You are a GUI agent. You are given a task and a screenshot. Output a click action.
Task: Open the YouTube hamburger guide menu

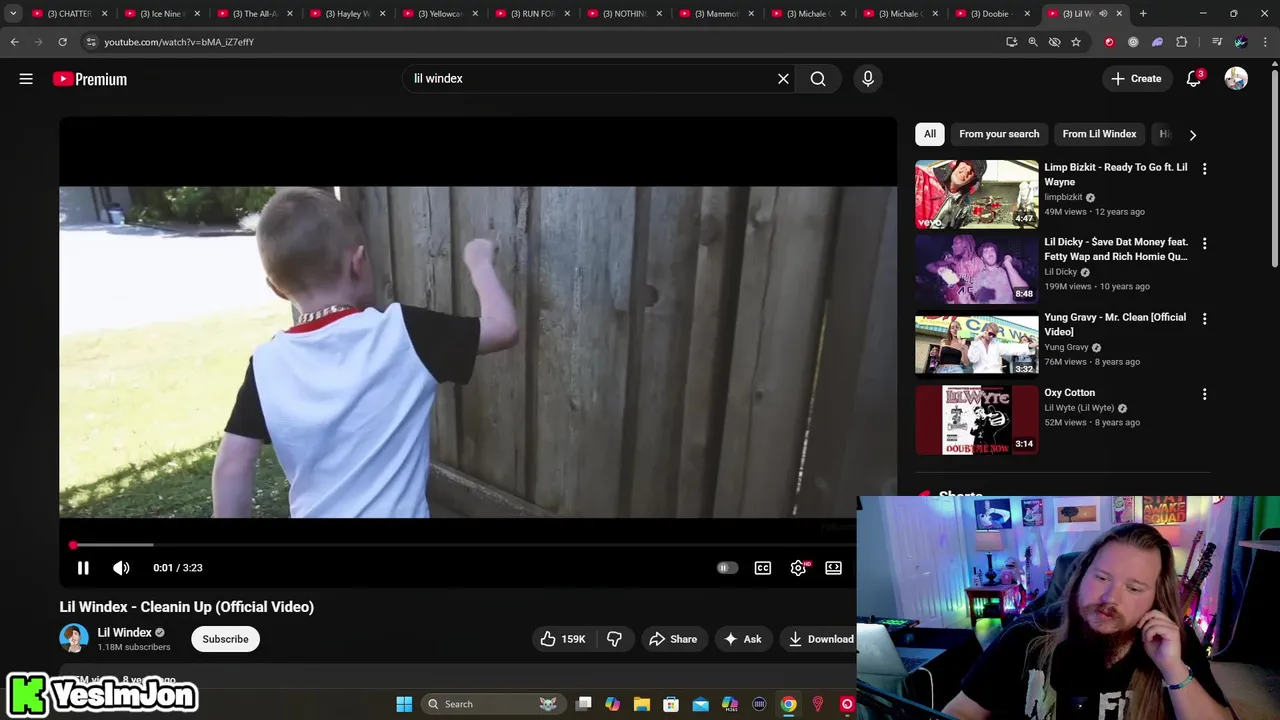tap(26, 79)
